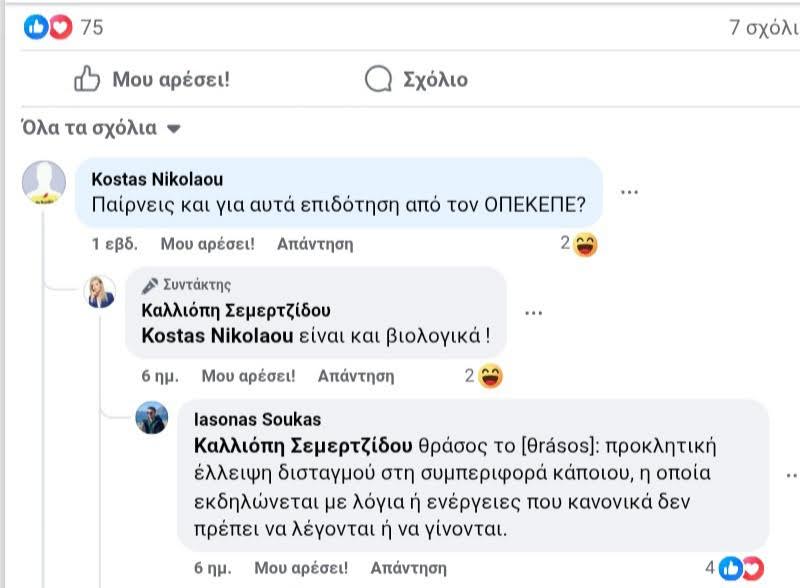This screenshot has height=588, width=800.
Task: Open three-dot menu on Καλλιόπη Σεμερτζίδου's reply
Action: tap(534, 312)
